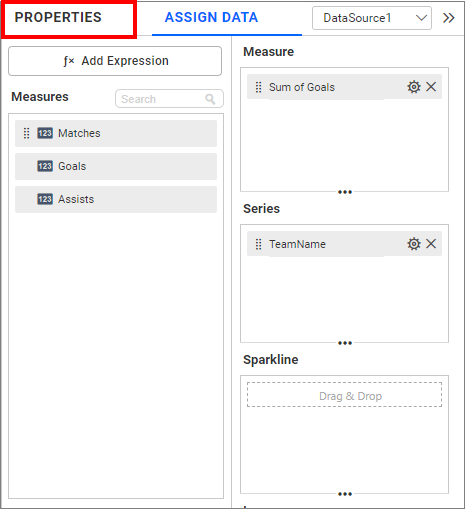This screenshot has width=465, height=509.
Task: Collapse panel with double chevron icon
Action: click(x=448, y=18)
